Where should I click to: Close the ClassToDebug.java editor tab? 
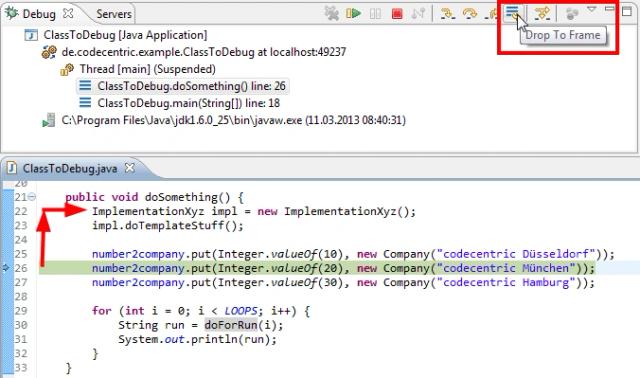[x=129, y=168]
